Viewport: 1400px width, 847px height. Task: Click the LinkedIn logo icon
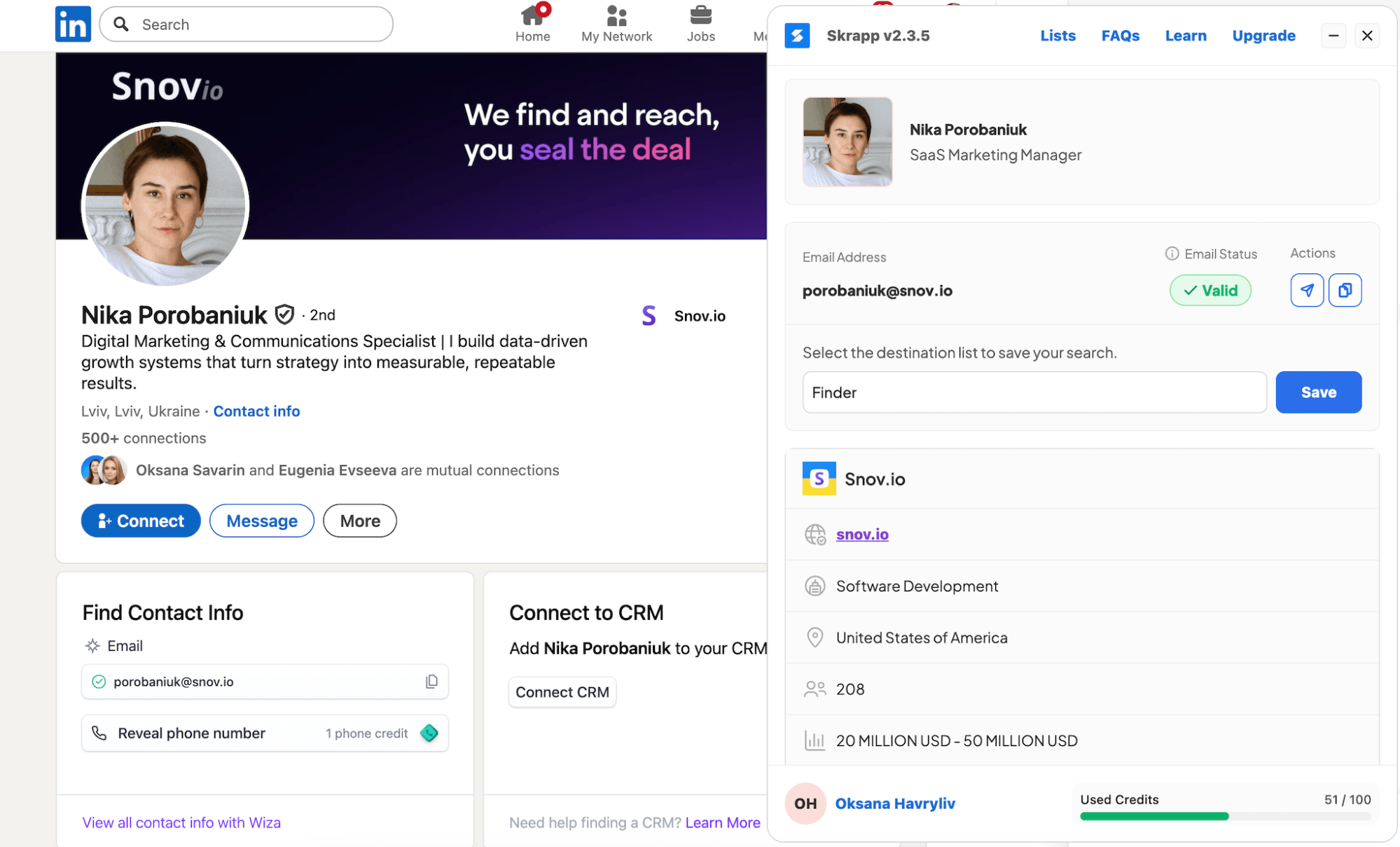[73, 25]
